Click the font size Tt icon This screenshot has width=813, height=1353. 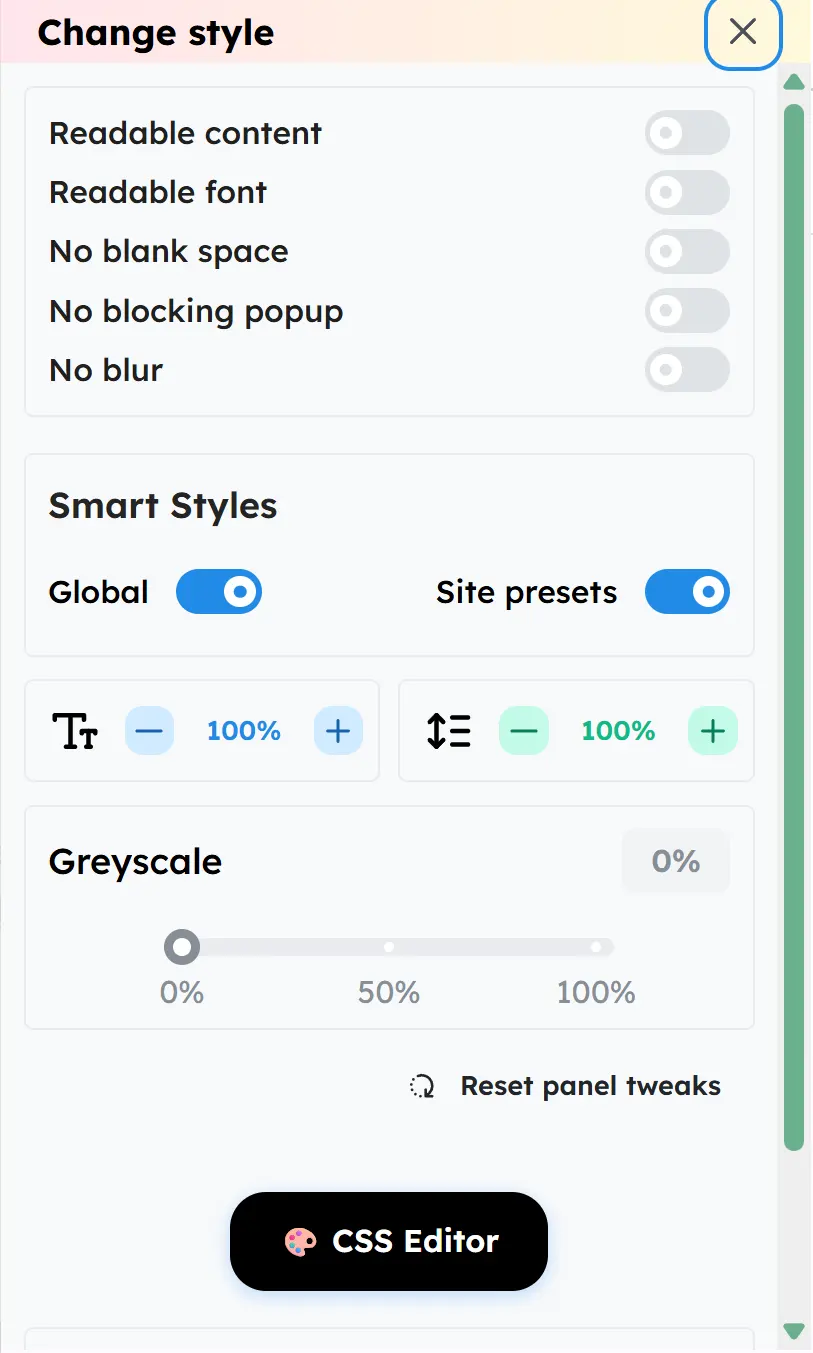(x=75, y=731)
